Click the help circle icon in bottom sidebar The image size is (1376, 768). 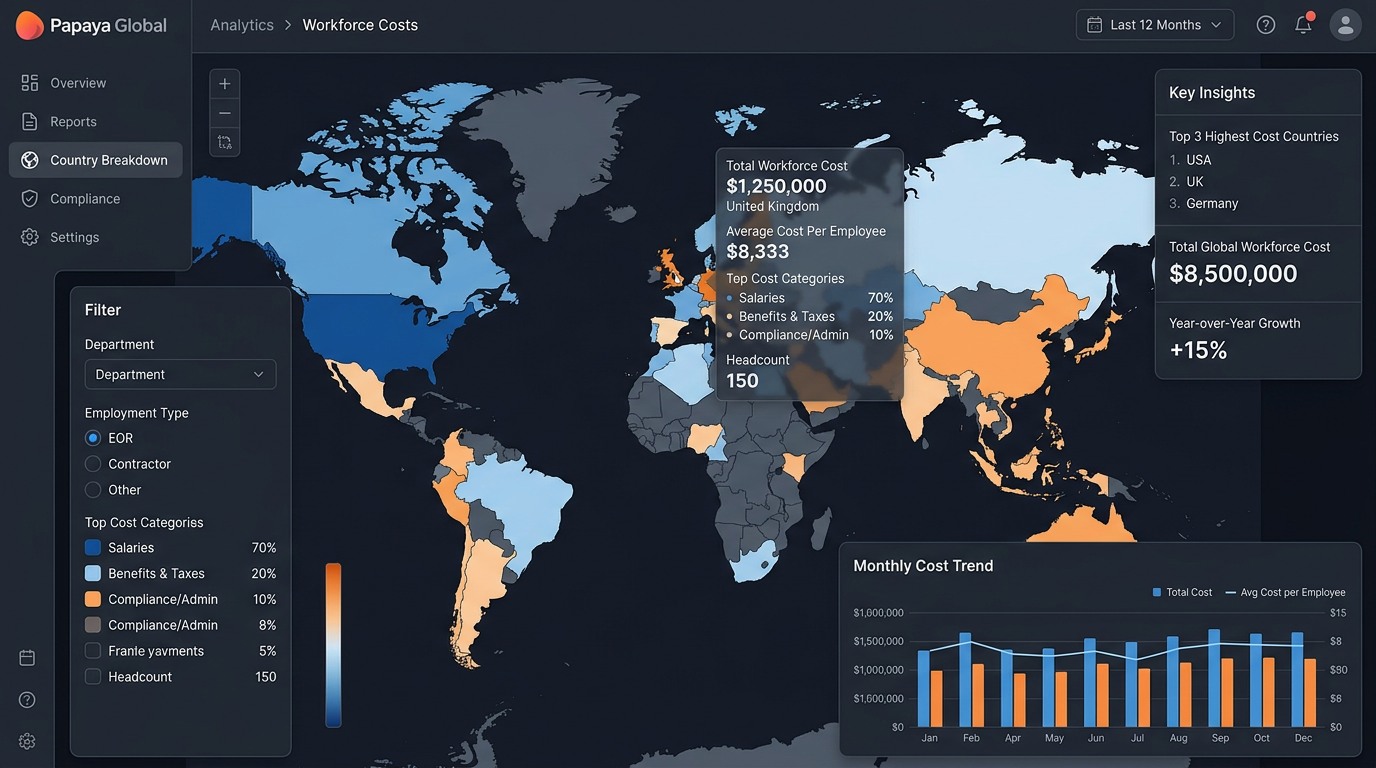(x=27, y=700)
